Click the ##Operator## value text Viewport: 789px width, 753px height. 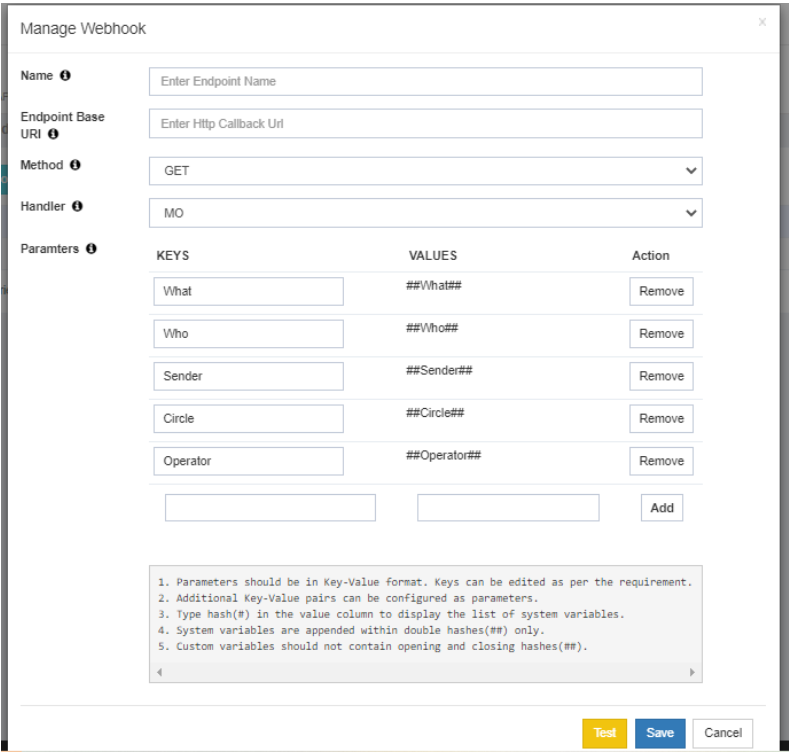(444, 455)
